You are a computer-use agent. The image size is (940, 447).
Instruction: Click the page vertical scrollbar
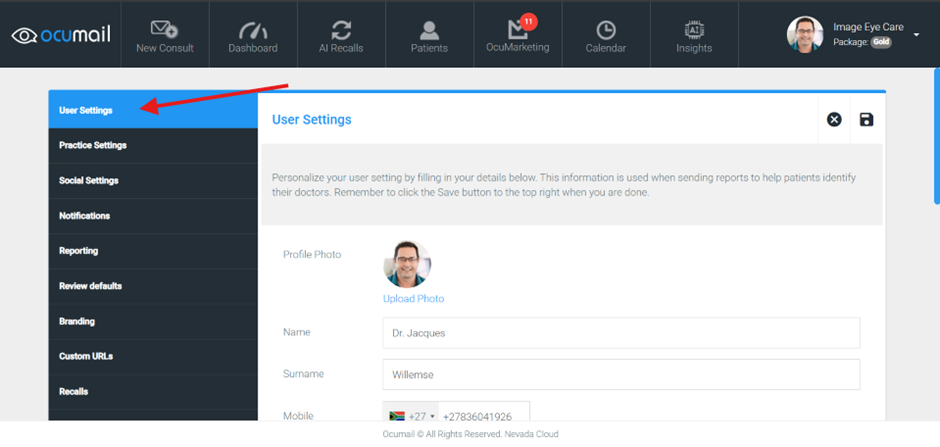(936, 137)
